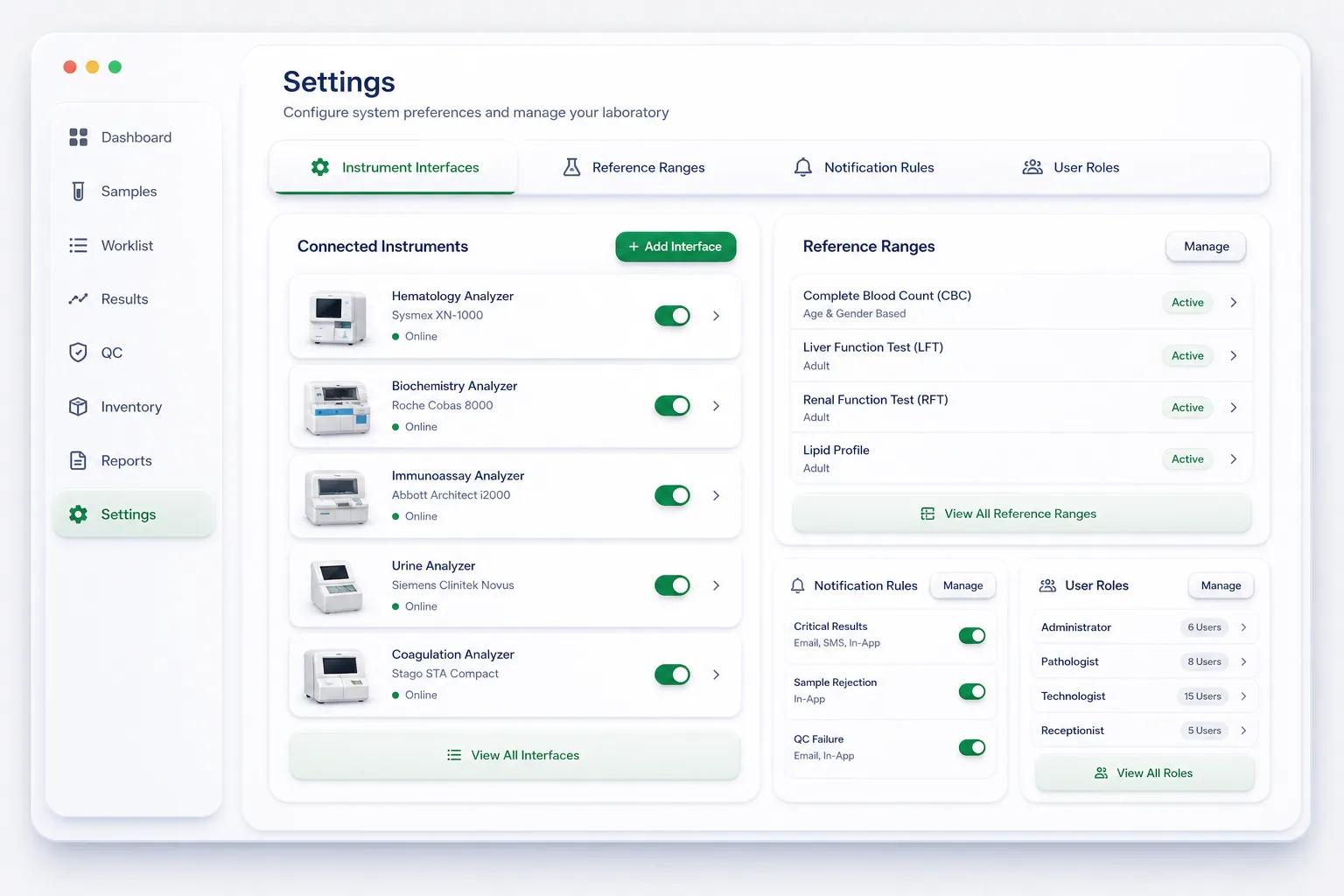Switch off the Urine Analyzer toggle
Image resolution: width=1344 pixels, height=896 pixels.
click(672, 585)
